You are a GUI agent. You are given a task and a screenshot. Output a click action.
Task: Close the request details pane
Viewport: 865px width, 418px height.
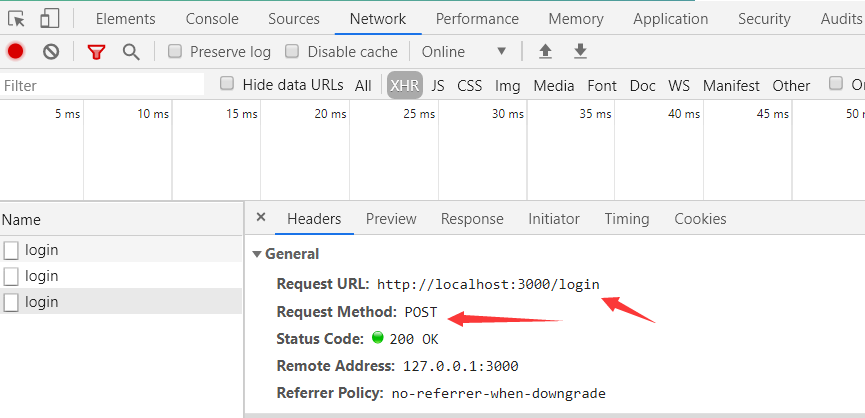[x=261, y=218]
